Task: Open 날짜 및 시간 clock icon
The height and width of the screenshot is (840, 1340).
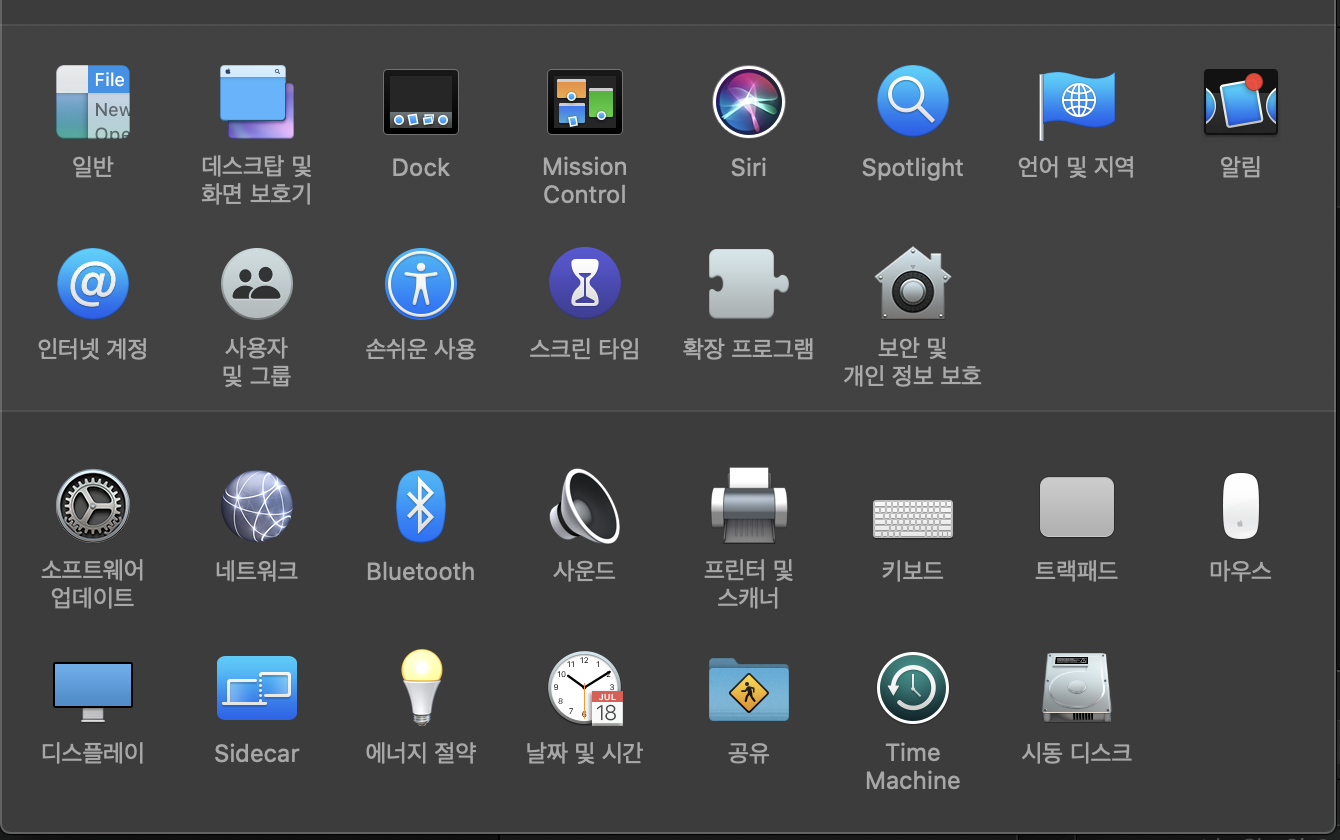Action: (585, 688)
